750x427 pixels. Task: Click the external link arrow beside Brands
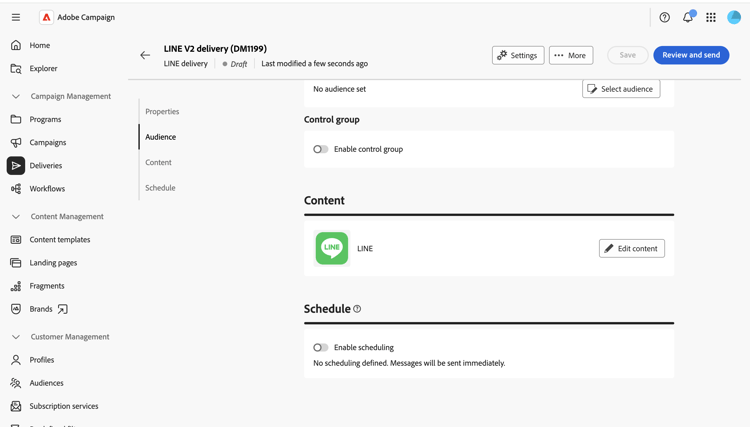click(x=63, y=309)
